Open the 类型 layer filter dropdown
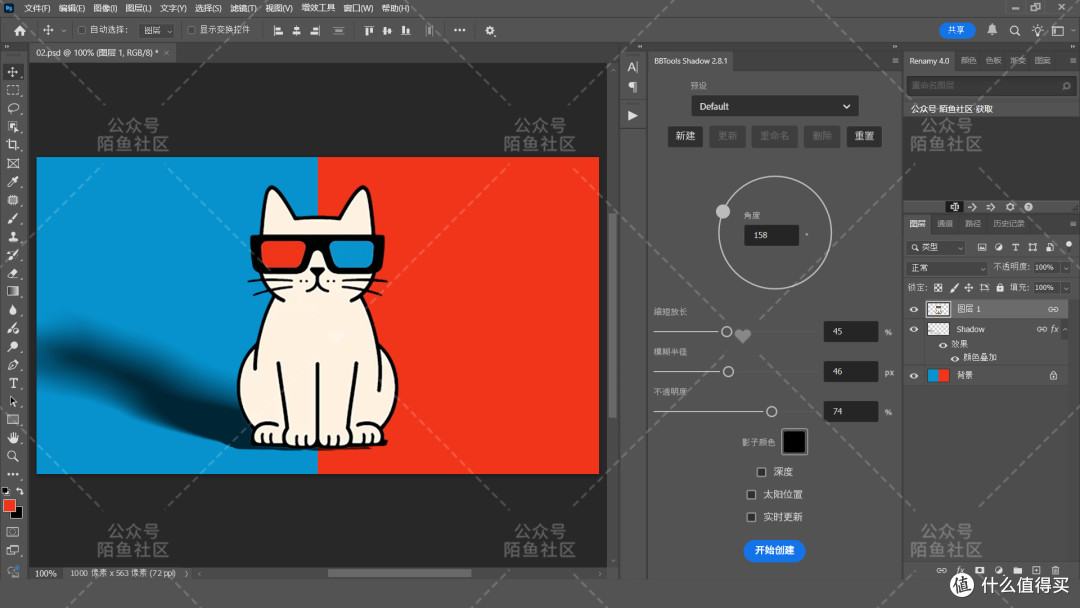This screenshot has width=1080, height=608. 936,247
